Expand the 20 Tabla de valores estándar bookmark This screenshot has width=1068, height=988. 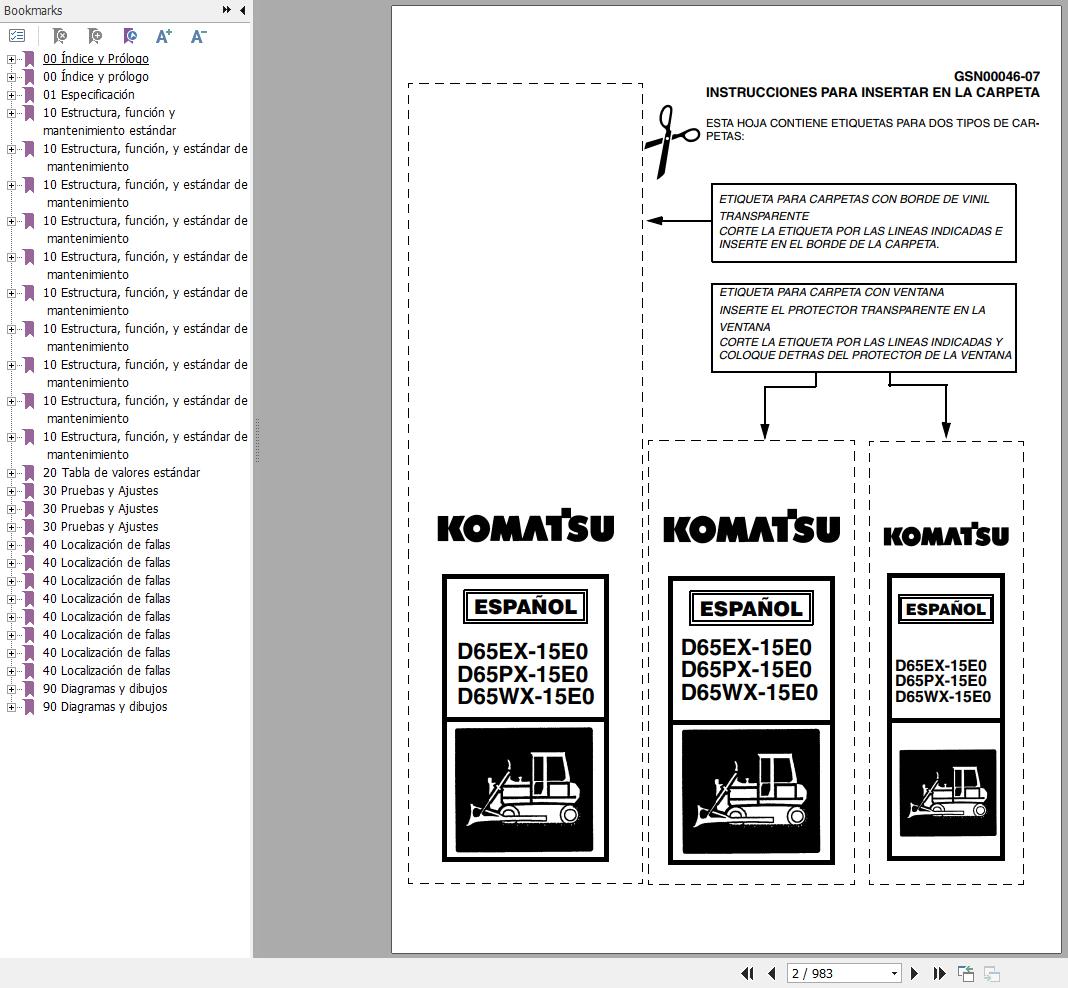(11, 473)
